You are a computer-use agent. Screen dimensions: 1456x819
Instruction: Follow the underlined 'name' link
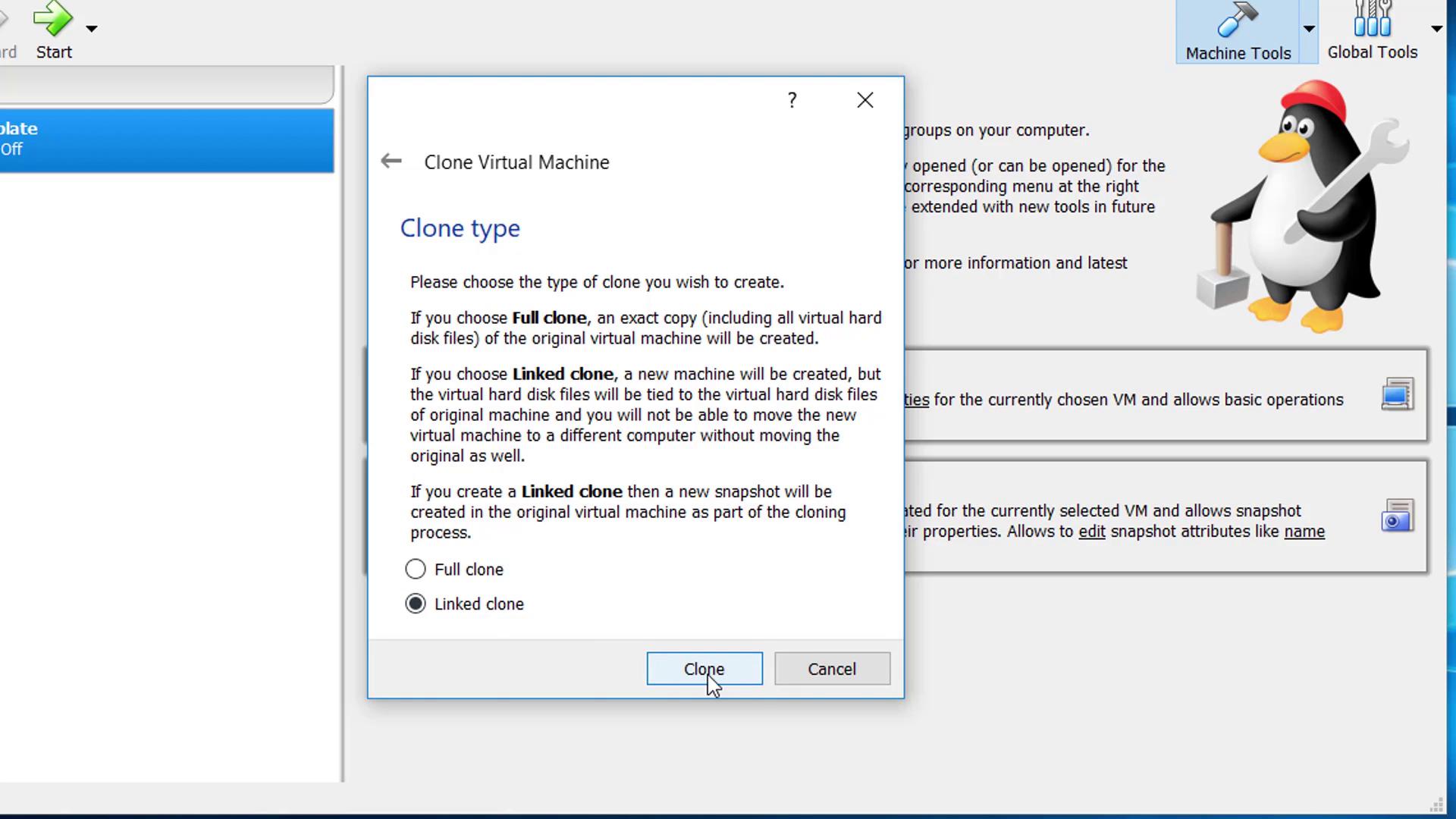pos(1304,532)
